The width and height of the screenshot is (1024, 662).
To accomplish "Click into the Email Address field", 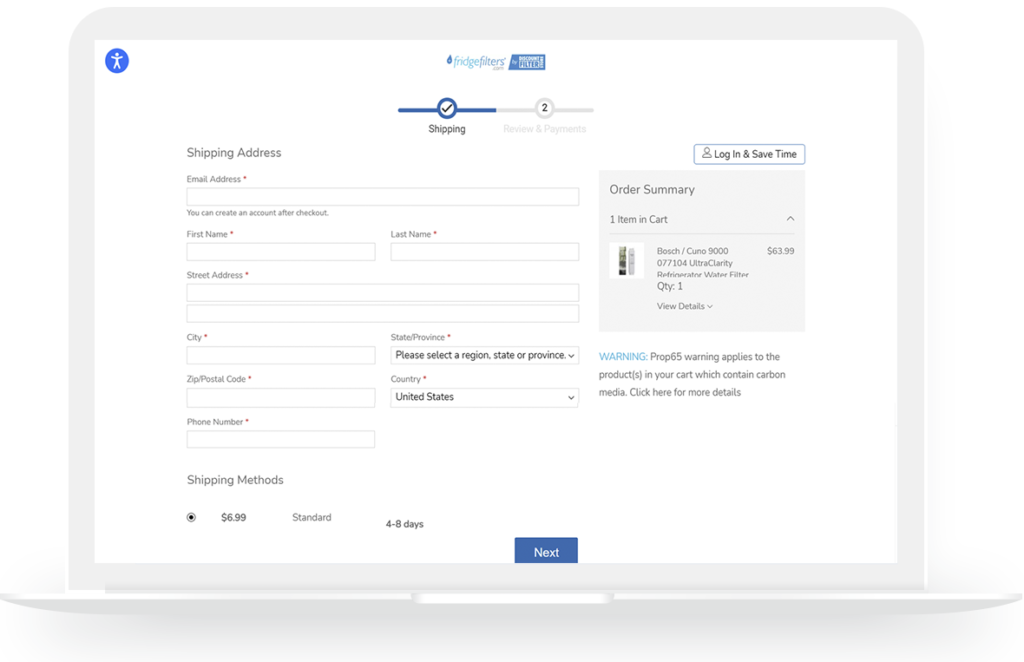I will tap(382, 197).
